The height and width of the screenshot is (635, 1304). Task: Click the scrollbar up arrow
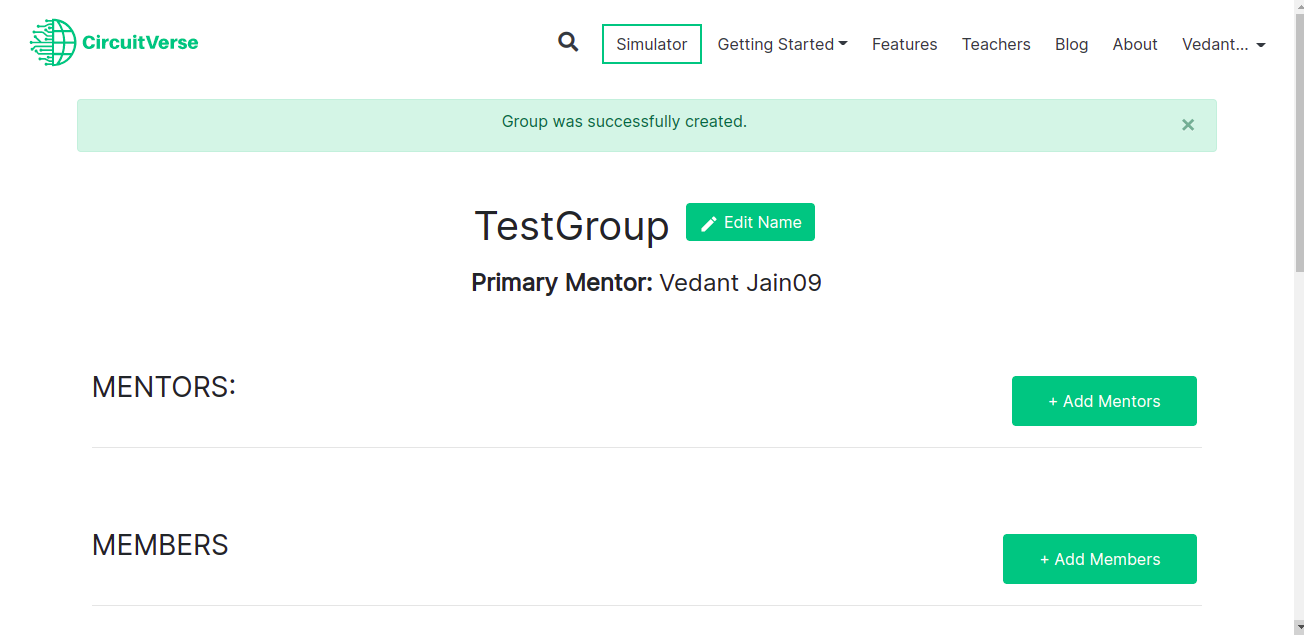pos(1297,7)
